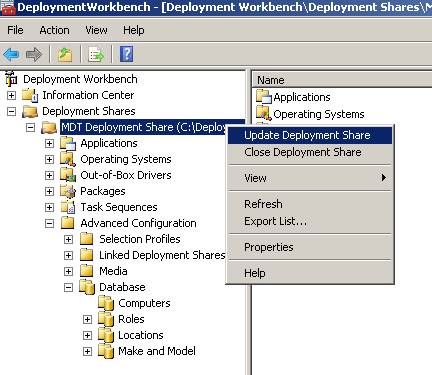Click the Operating Systems icon in the tree
This screenshot has height=375, width=432.
point(68,159)
